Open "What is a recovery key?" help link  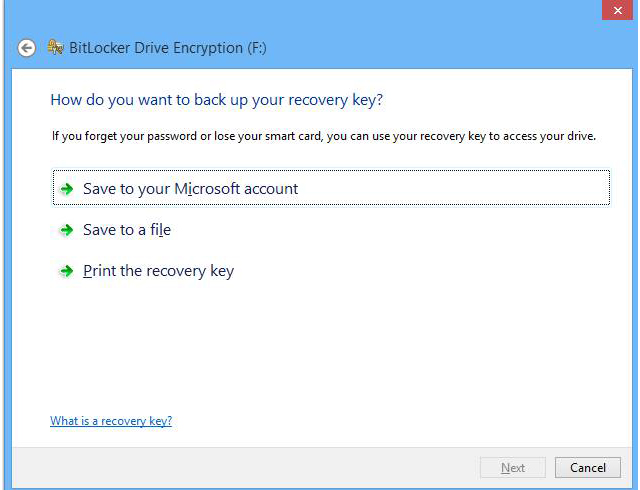point(111,421)
